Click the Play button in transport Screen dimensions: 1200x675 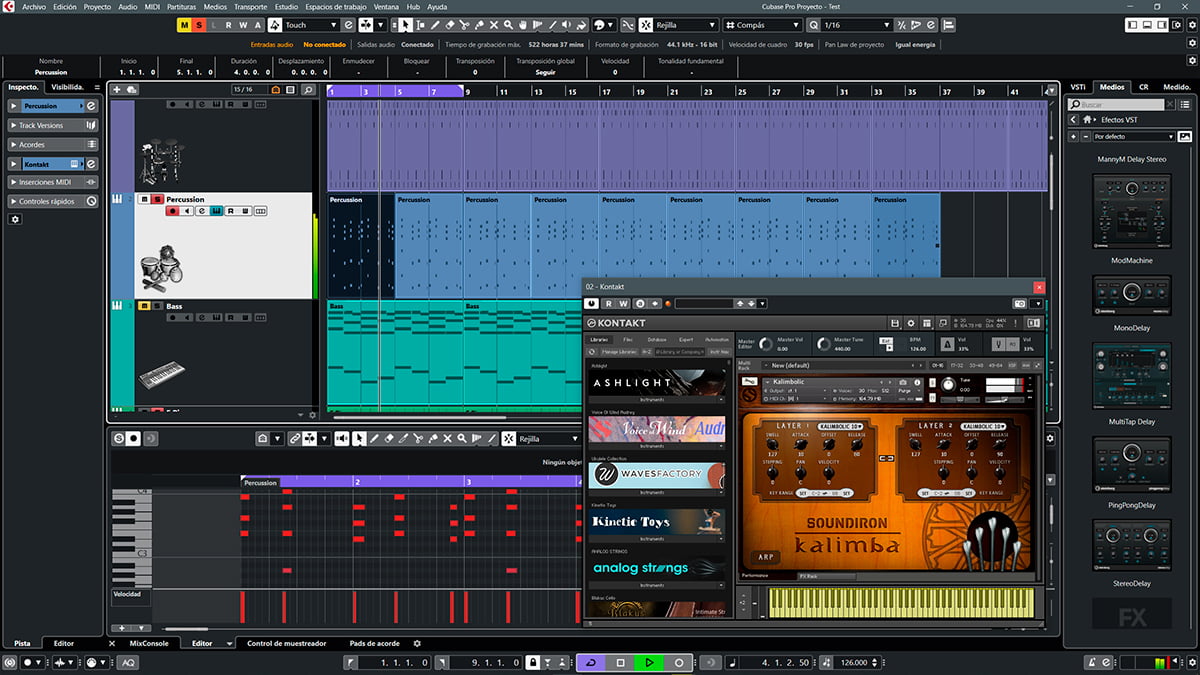(x=649, y=662)
